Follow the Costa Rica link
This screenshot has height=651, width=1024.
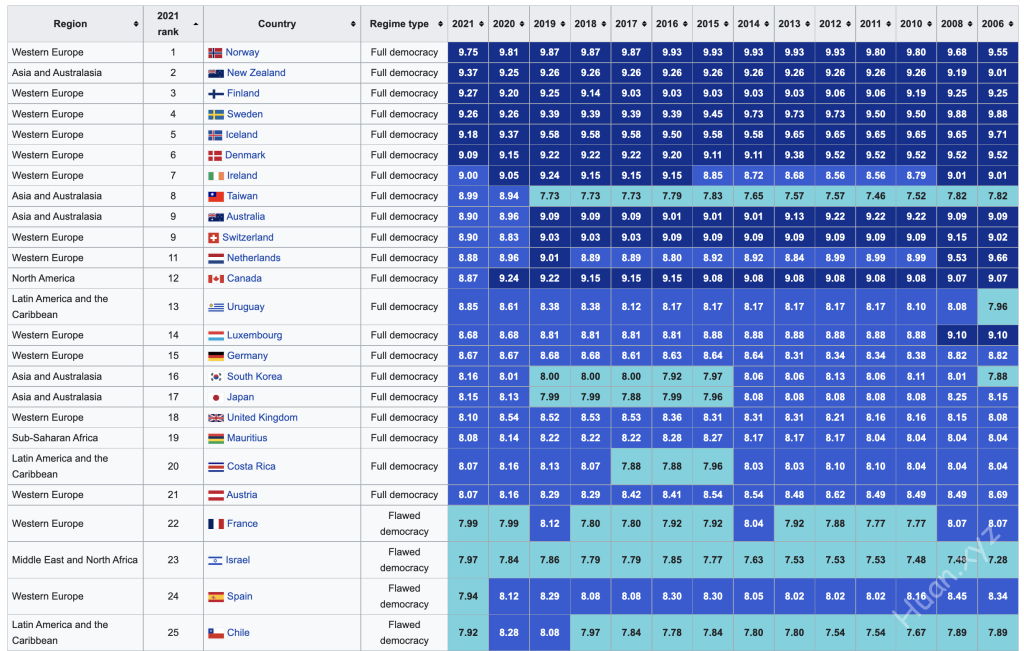tap(251, 467)
